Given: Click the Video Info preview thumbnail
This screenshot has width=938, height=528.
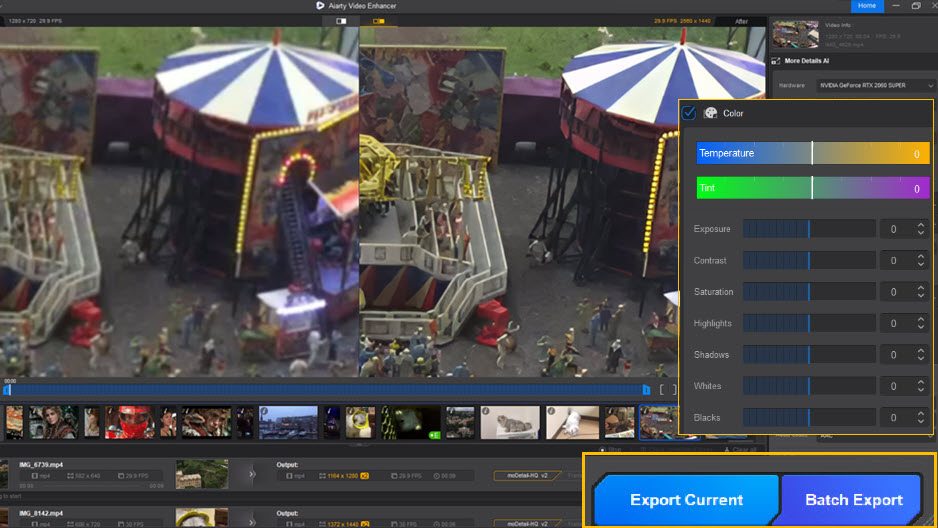Looking at the screenshot, I should [x=795, y=35].
